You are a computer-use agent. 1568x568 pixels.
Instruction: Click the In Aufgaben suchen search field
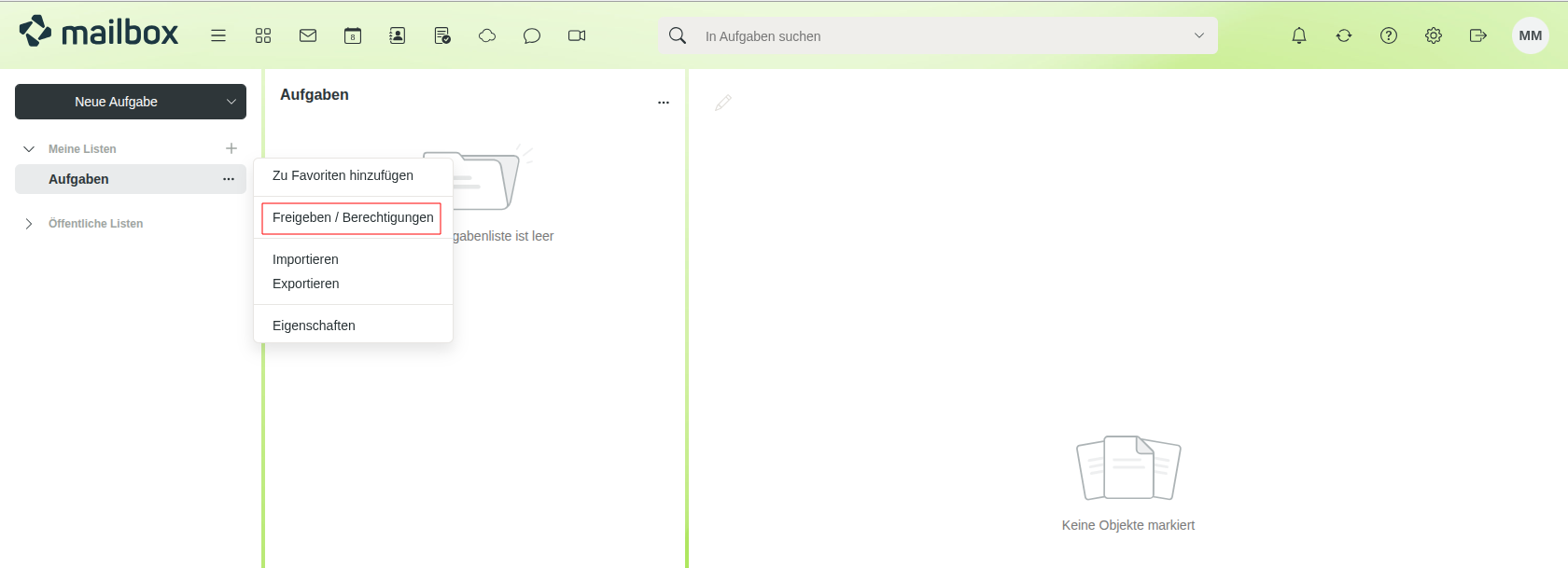click(x=933, y=36)
